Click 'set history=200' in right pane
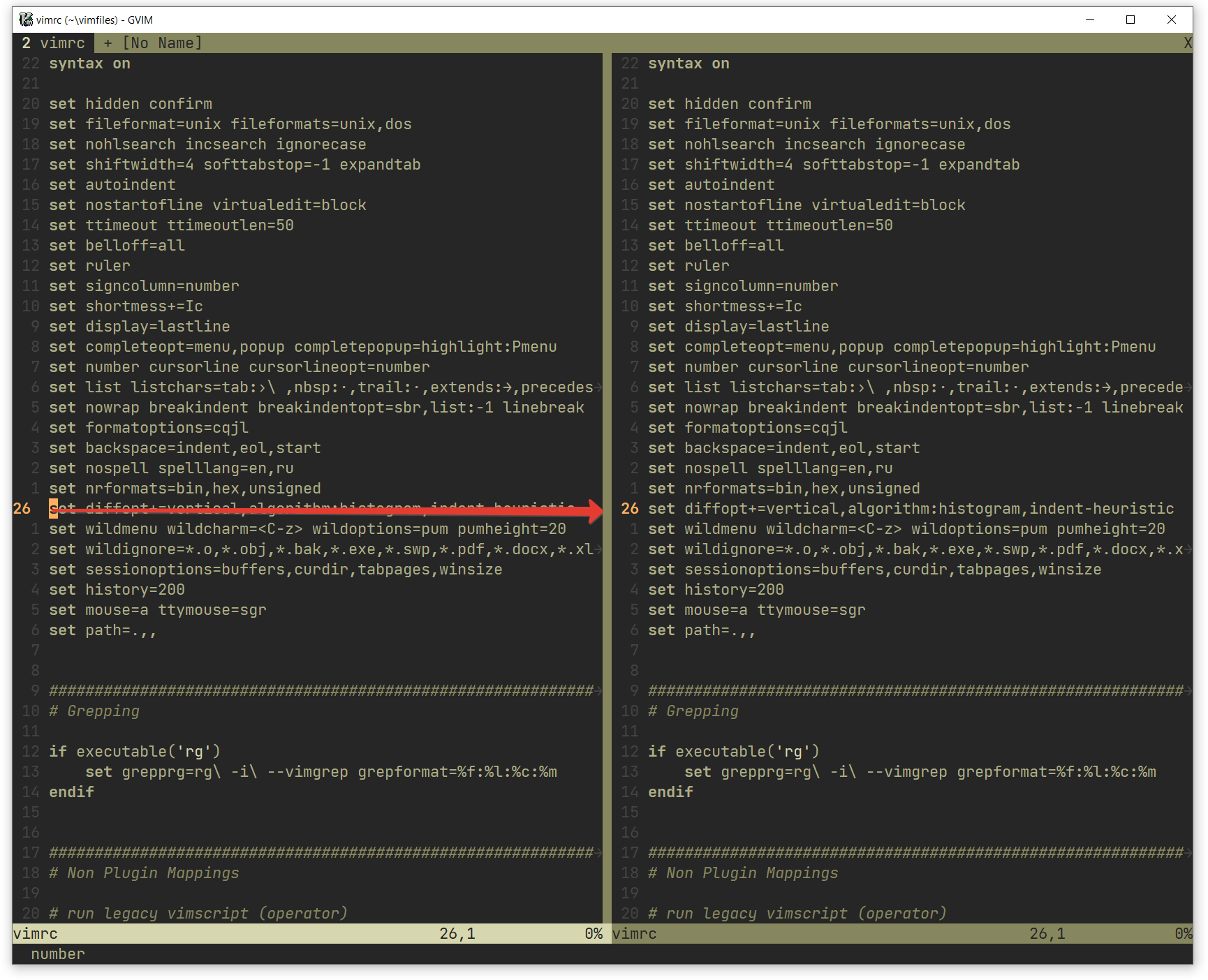Screen dimensions: 1208x980 (716, 590)
